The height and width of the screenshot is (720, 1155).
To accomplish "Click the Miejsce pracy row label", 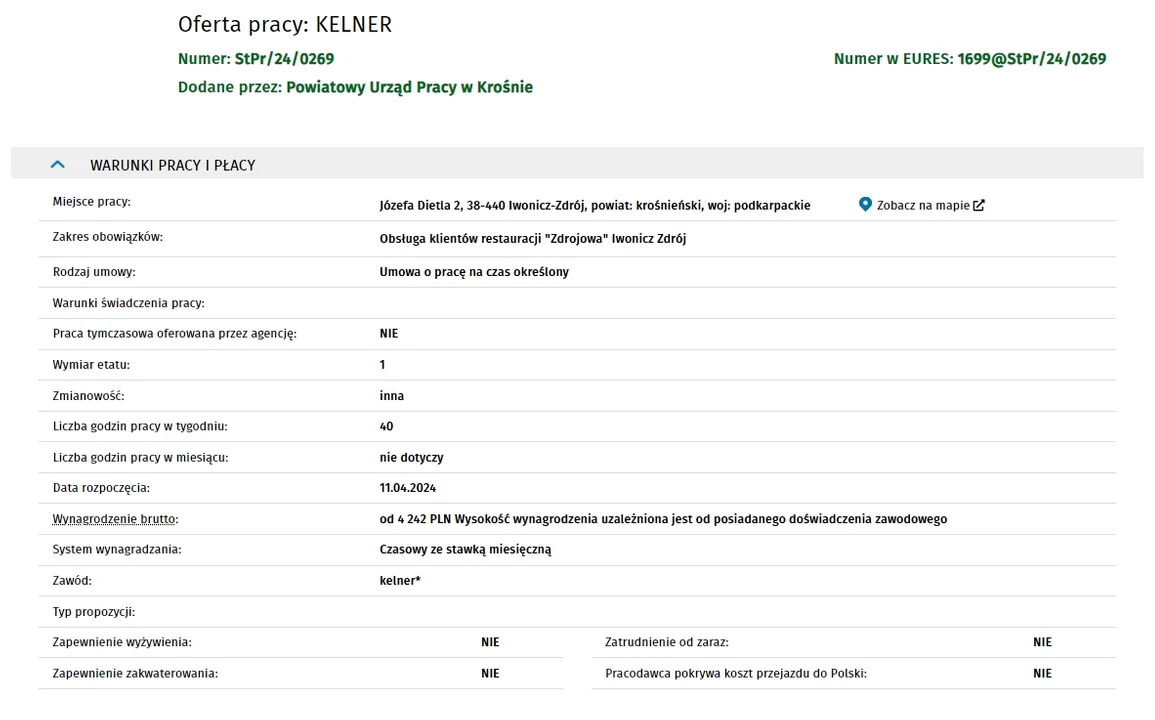I will click(x=91, y=202).
